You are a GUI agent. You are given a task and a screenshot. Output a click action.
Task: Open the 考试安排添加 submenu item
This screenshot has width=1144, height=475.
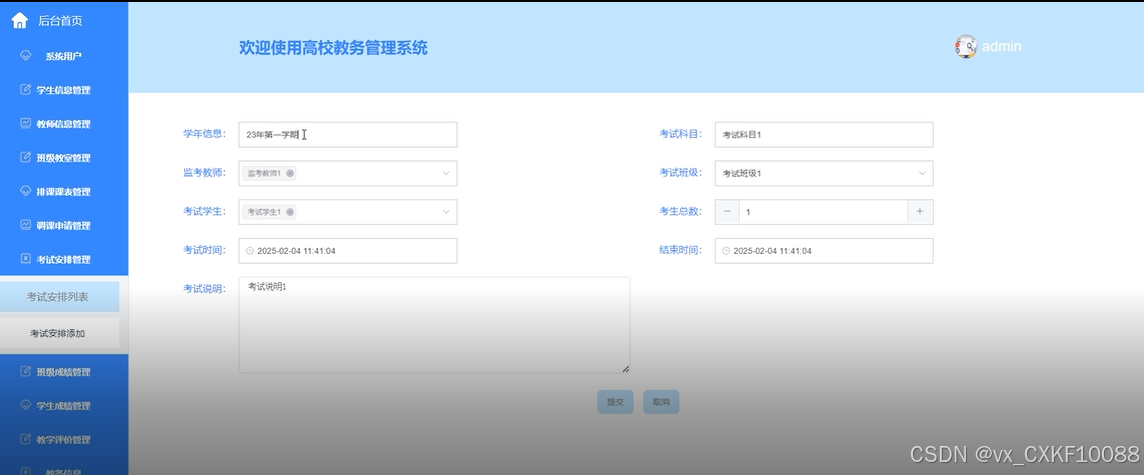click(58, 333)
